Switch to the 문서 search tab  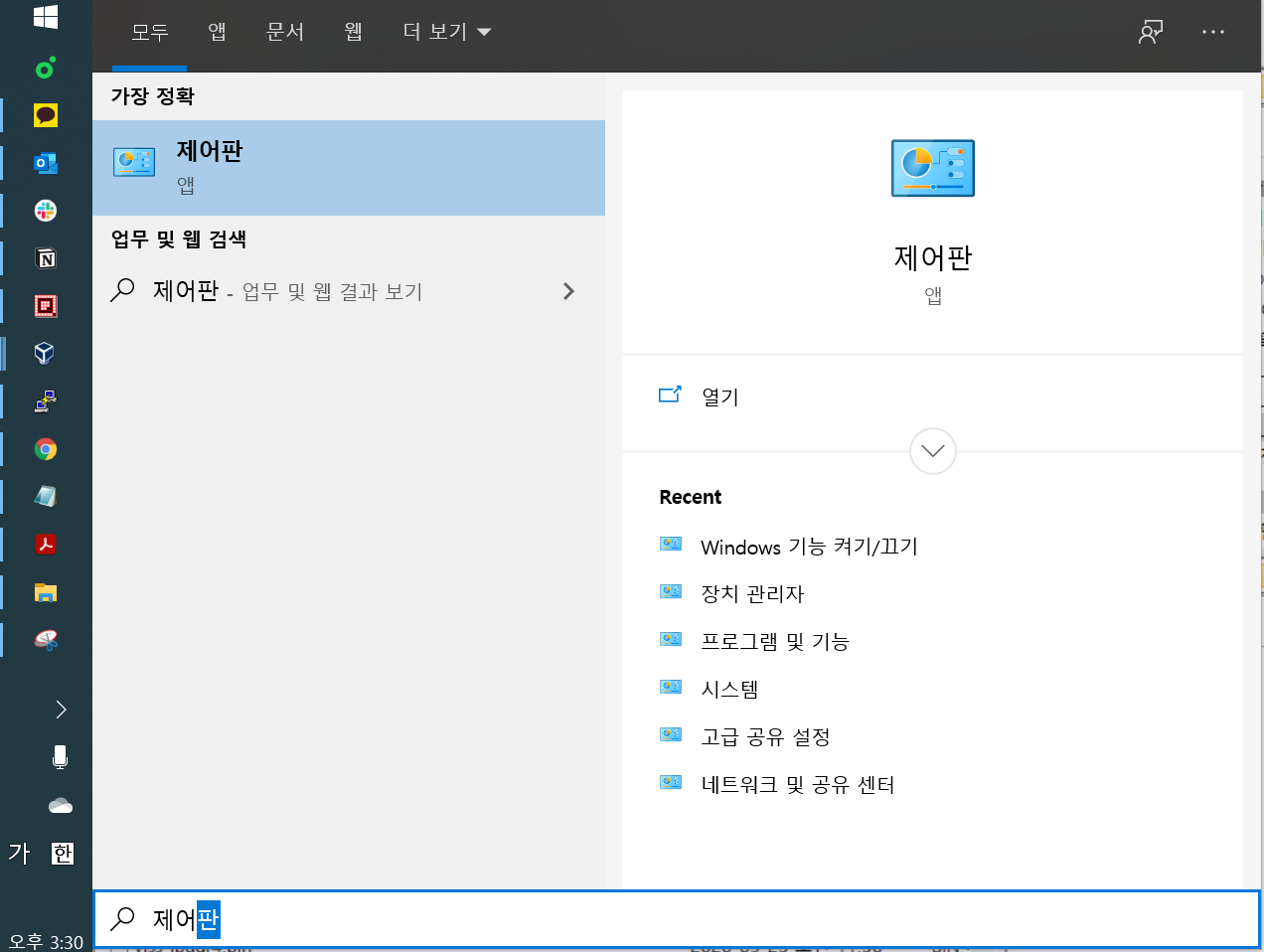click(x=285, y=32)
